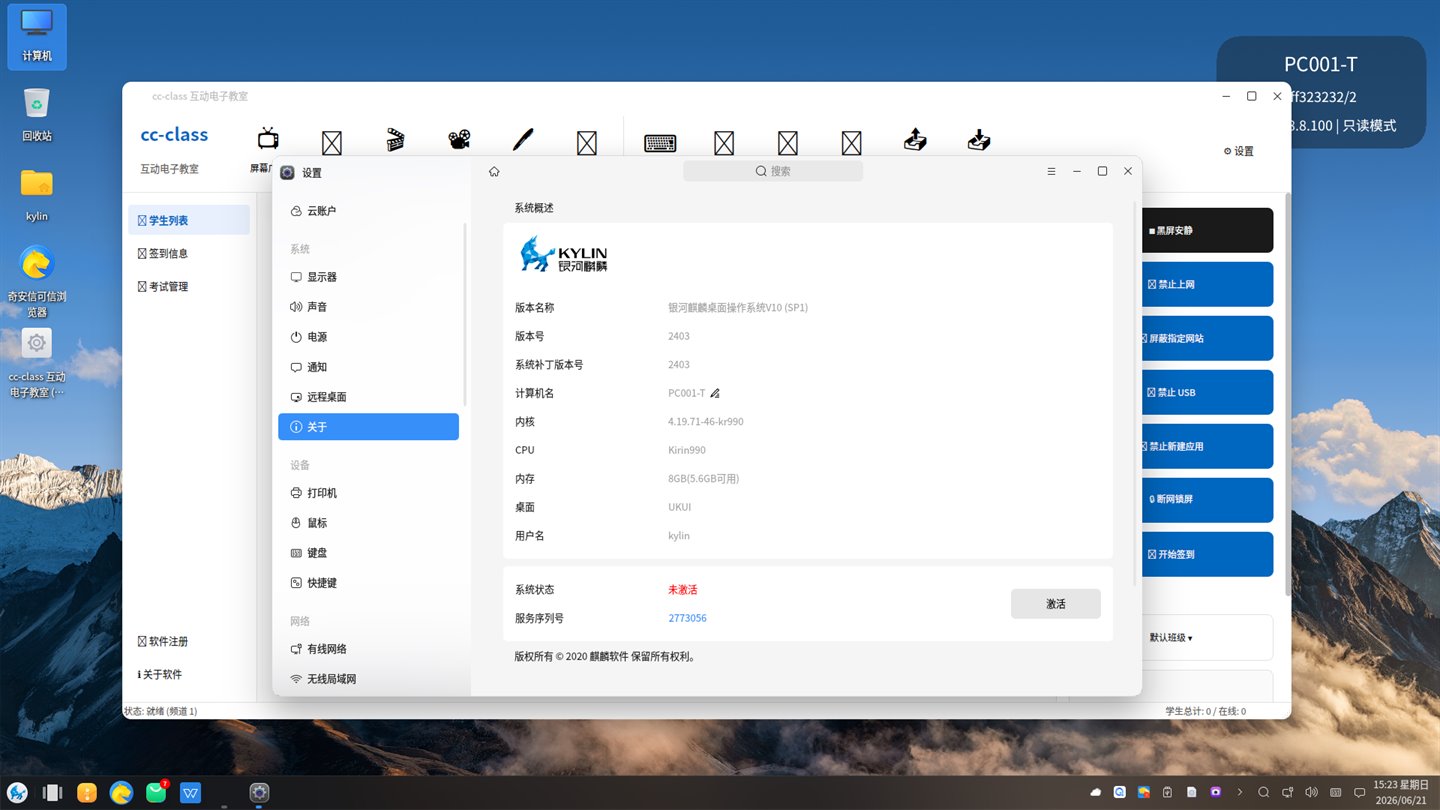Screen dimensions: 1440x810
Task: Open the notification center icon in tray
Action: pyautogui.click(x=1359, y=793)
